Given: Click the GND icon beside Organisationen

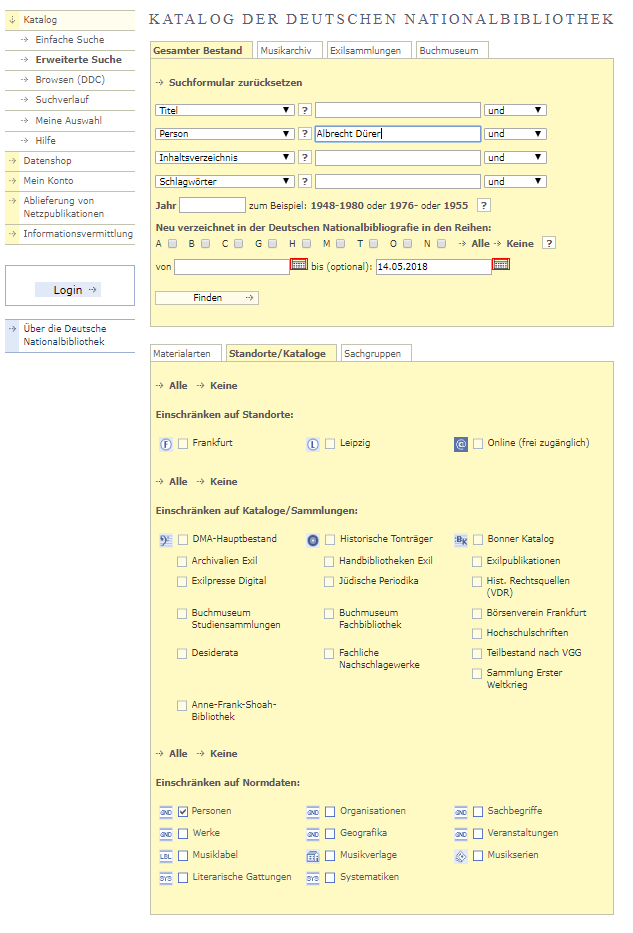Looking at the screenshot, I should pyautogui.click(x=313, y=812).
